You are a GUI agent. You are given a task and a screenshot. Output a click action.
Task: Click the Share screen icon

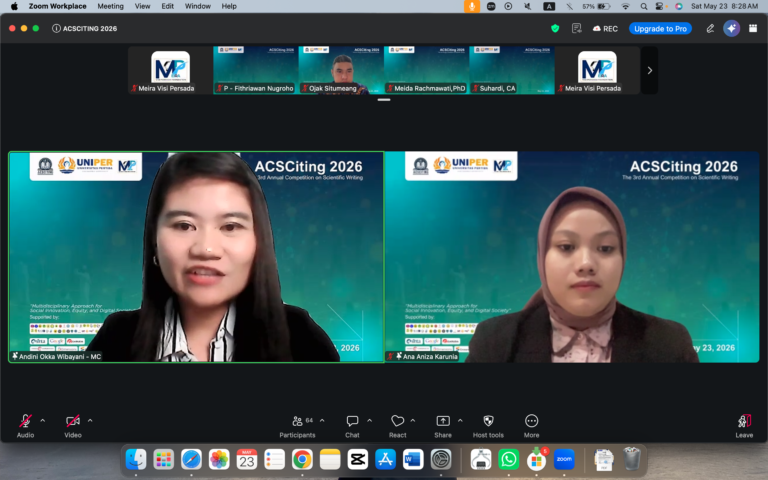(443, 421)
